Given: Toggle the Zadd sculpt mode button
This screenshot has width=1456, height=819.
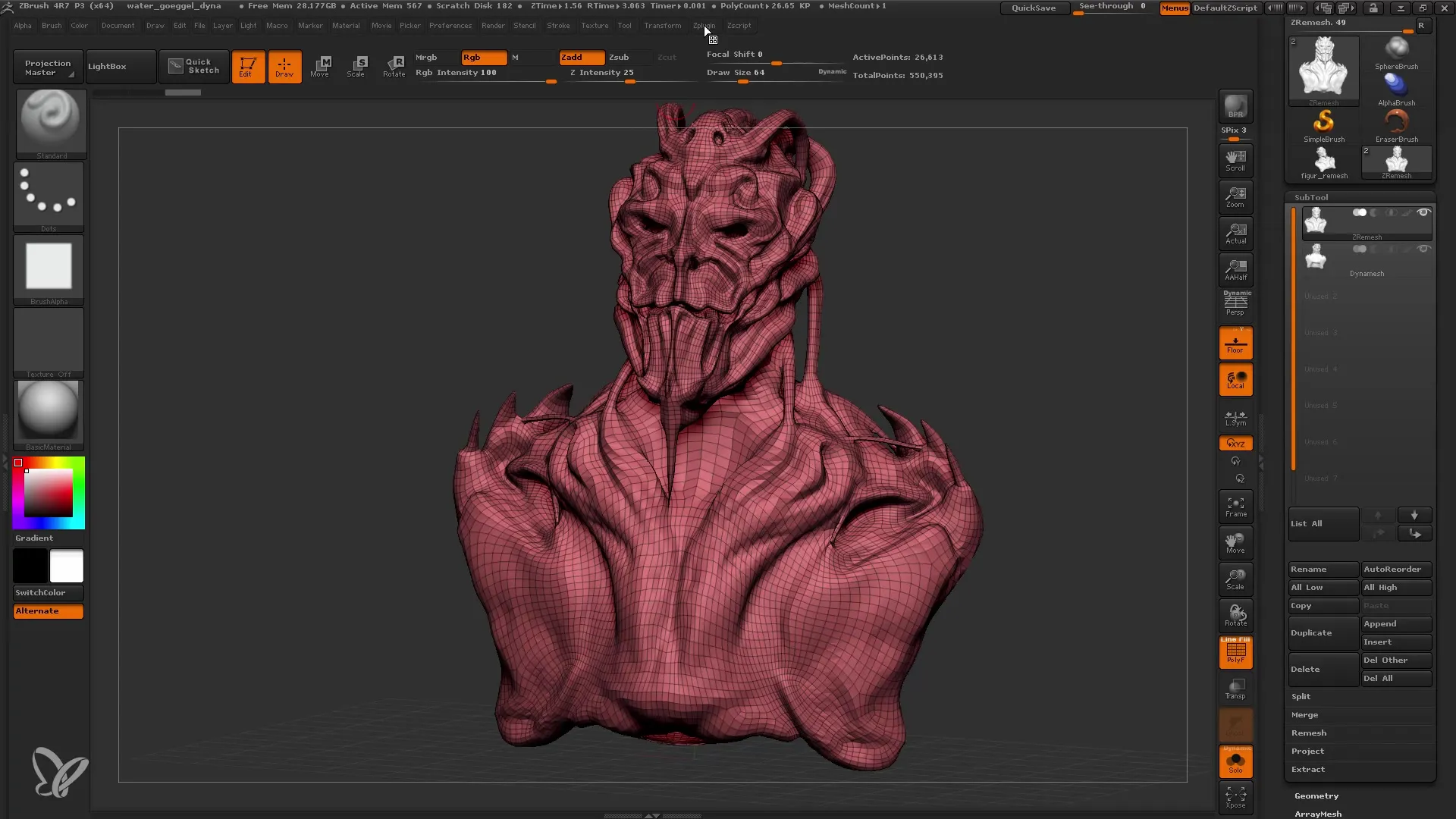Looking at the screenshot, I should (578, 57).
